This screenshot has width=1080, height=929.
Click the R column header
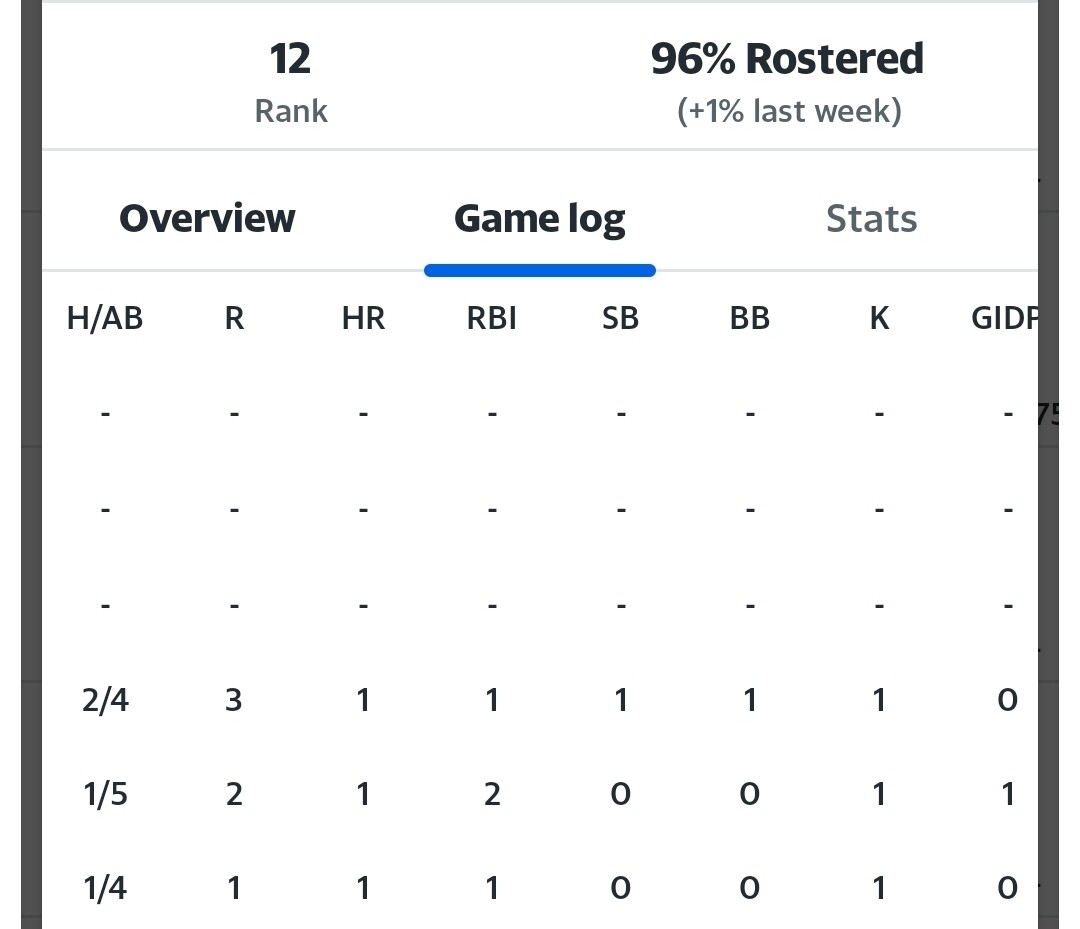(234, 318)
